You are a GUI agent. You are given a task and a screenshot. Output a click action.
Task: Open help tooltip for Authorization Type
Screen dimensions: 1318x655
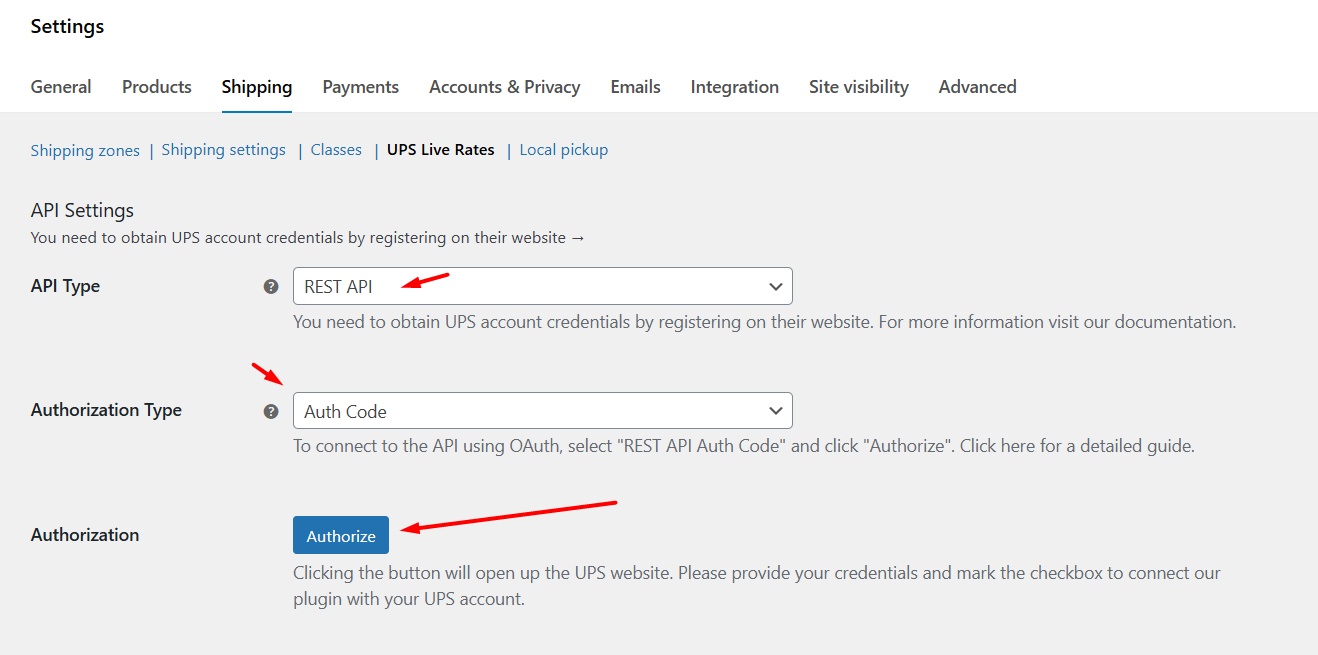270,411
